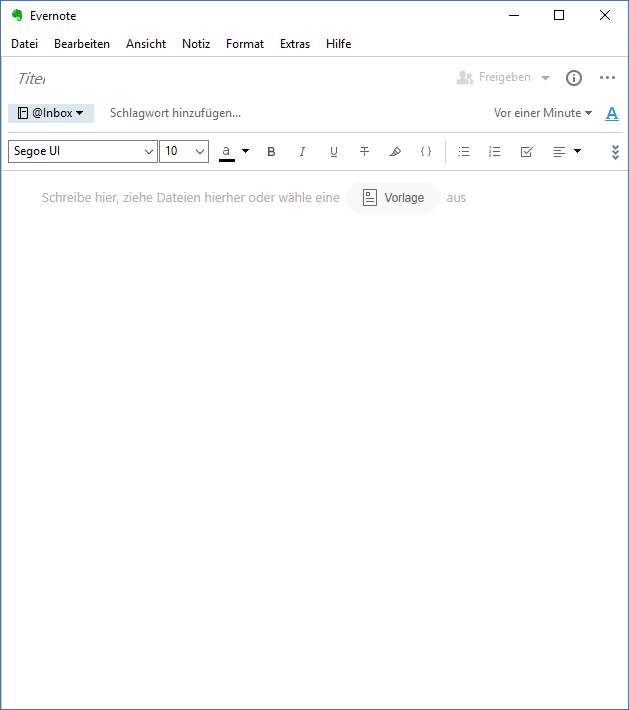Open the Vor einer Minute date dropdown
Image resolution: width=629 pixels, height=710 pixels.
pyautogui.click(x=543, y=113)
